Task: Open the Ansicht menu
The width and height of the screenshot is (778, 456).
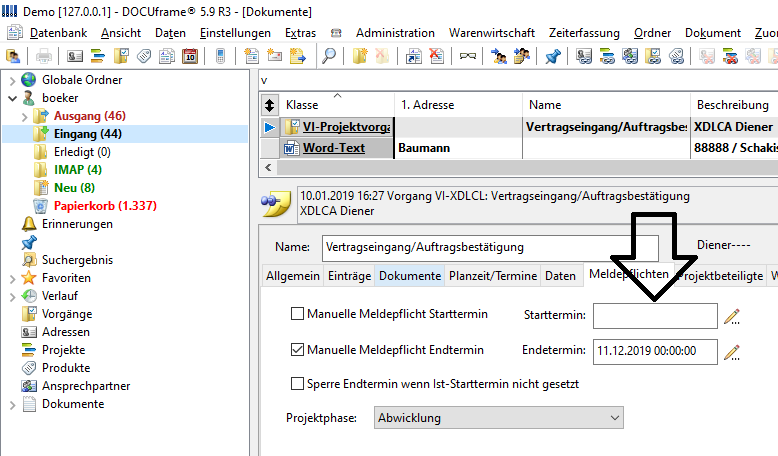Action: pos(121,33)
